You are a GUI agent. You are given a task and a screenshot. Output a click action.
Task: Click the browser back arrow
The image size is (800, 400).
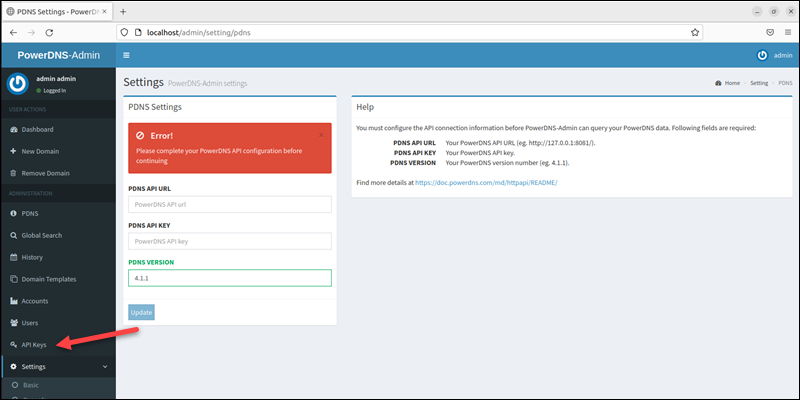[13, 33]
